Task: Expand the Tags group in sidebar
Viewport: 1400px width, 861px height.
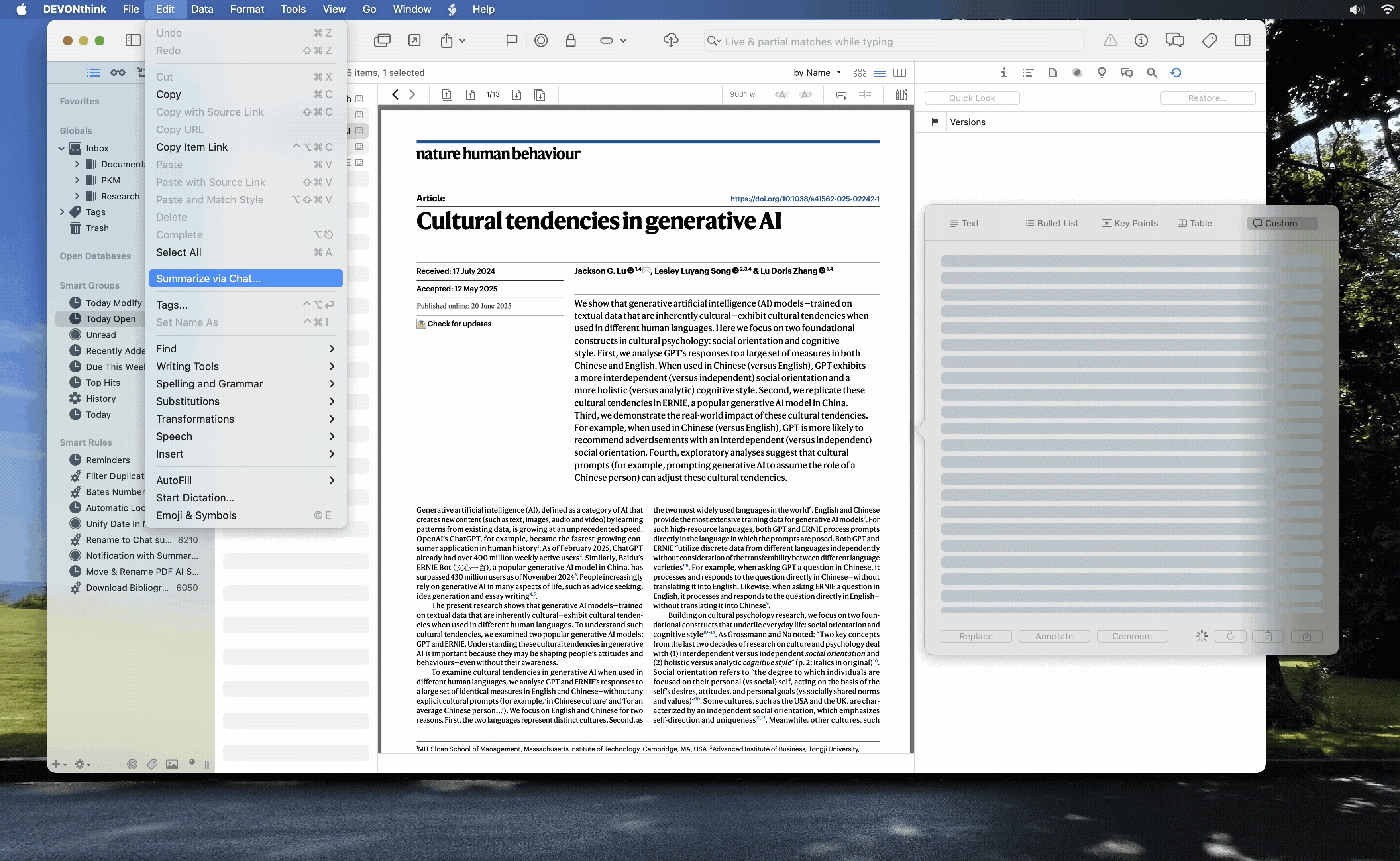Action: pos(62,212)
